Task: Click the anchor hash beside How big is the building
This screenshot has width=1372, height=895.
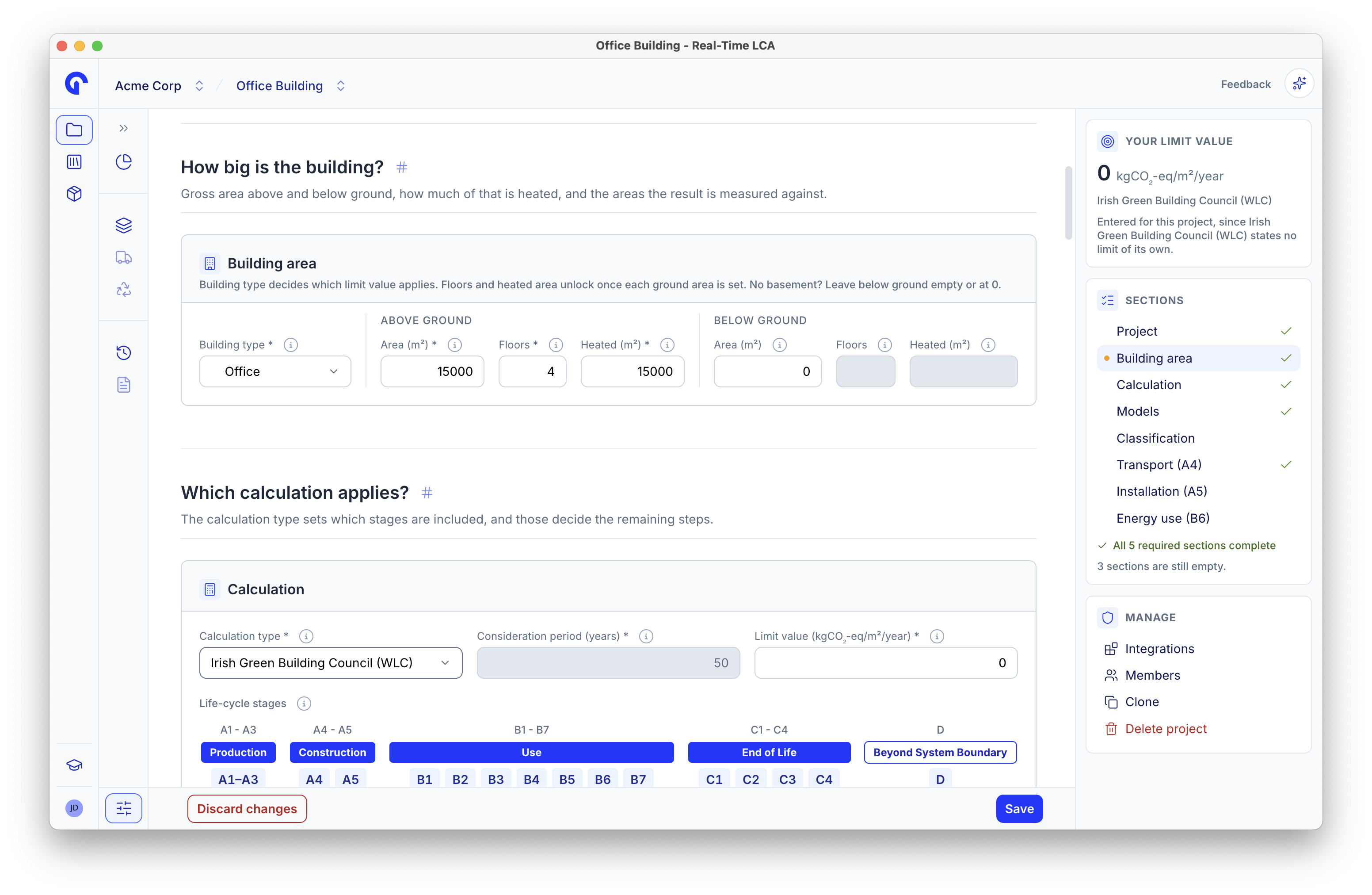Action: [402, 167]
